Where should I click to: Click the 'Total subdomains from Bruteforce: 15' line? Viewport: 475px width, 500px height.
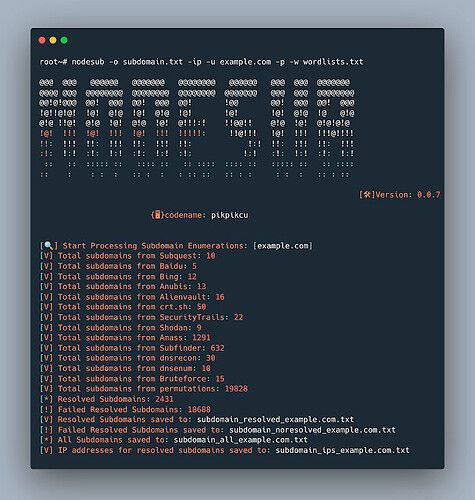(x=132, y=379)
